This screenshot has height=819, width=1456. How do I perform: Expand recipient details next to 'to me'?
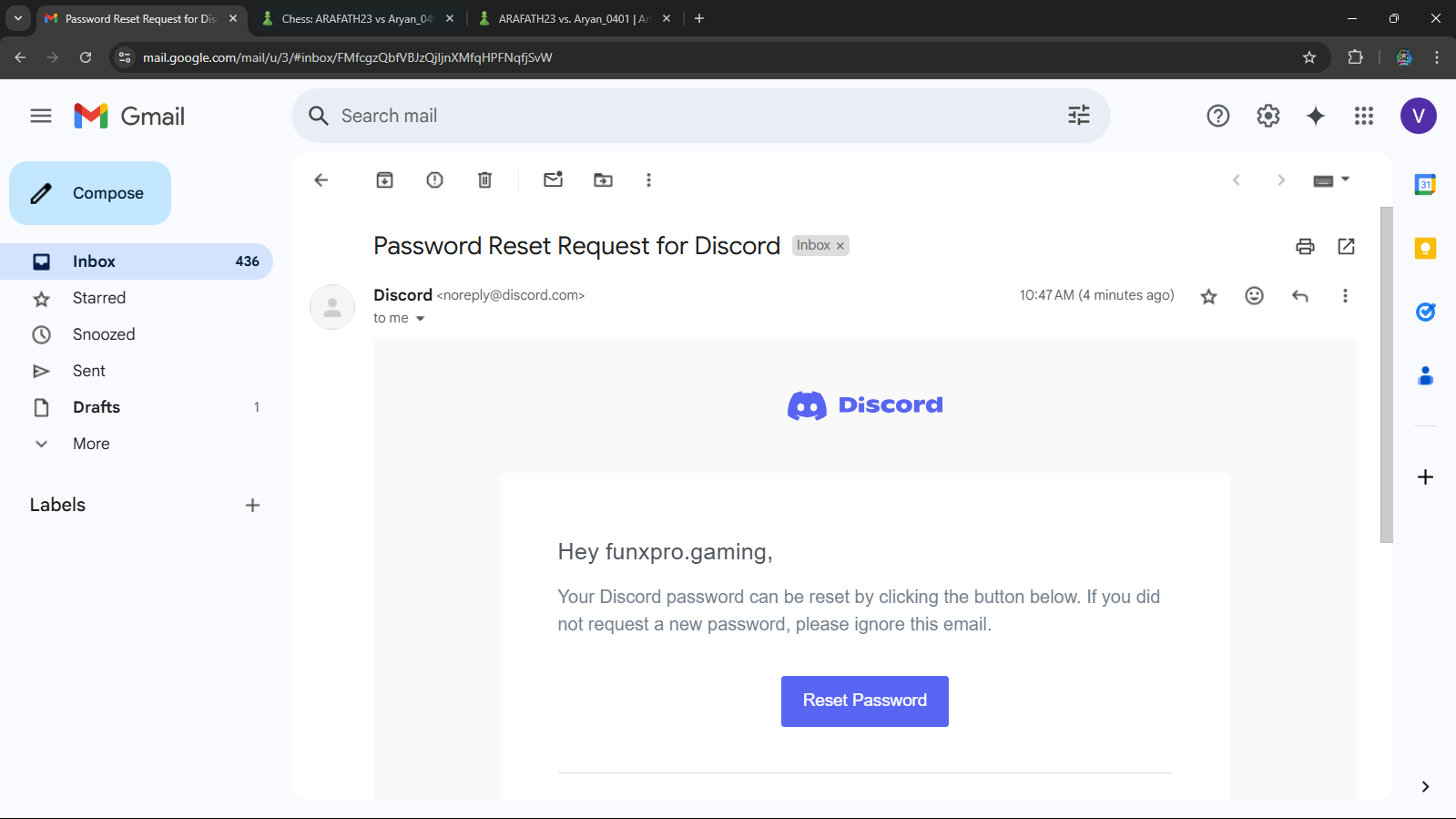point(420,319)
